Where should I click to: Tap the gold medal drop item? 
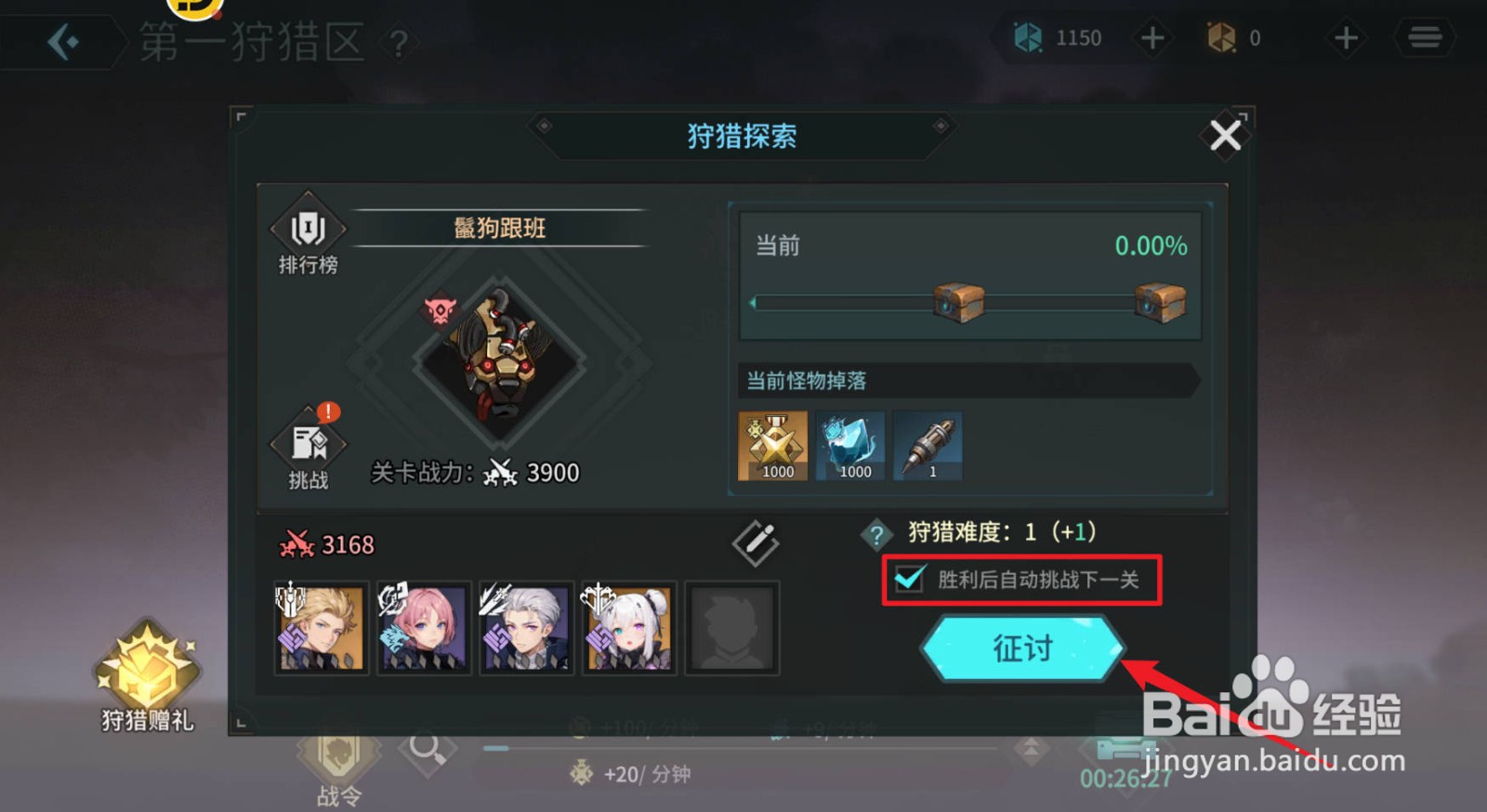tap(772, 446)
